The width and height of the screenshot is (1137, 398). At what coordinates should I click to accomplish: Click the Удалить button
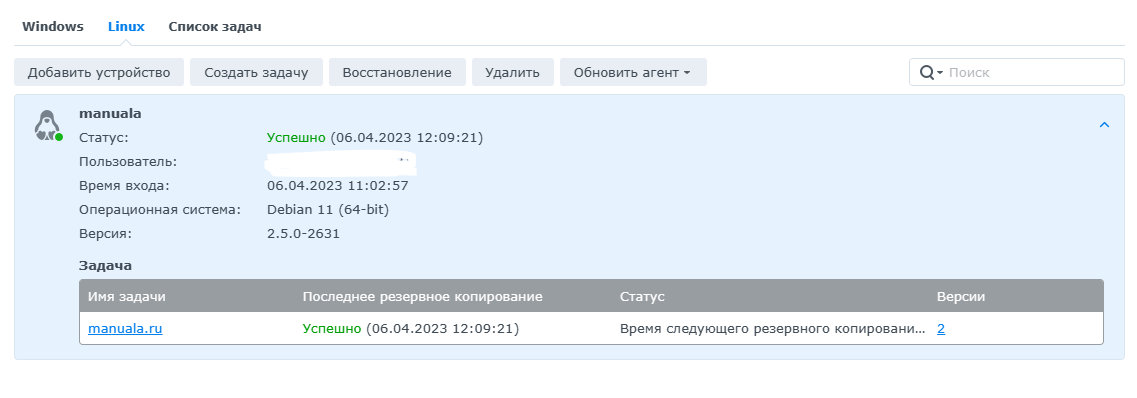point(513,72)
